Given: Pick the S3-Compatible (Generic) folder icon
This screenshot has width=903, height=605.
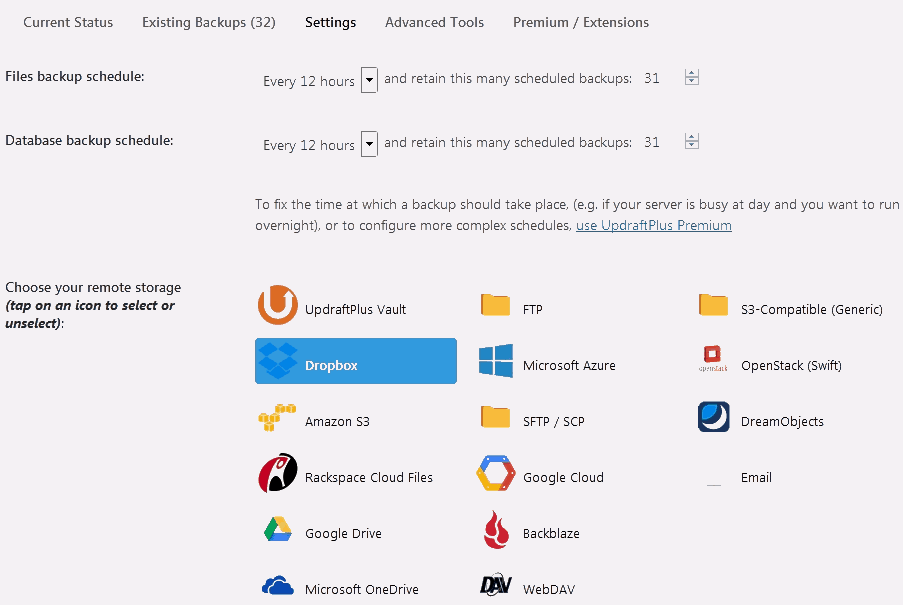Looking at the screenshot, I should click(x=714, y=305).
